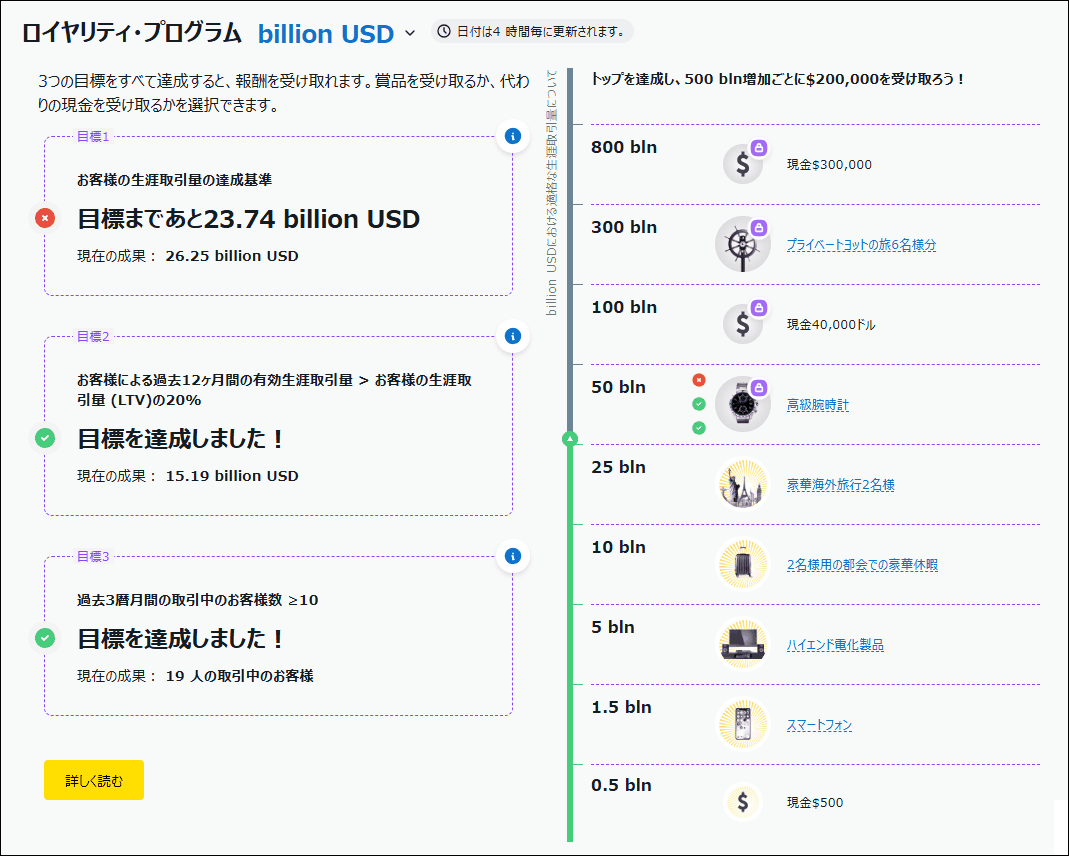Click the yacht wheel reward icon
The image size is (1069, 856).
[x=742, y=244]
